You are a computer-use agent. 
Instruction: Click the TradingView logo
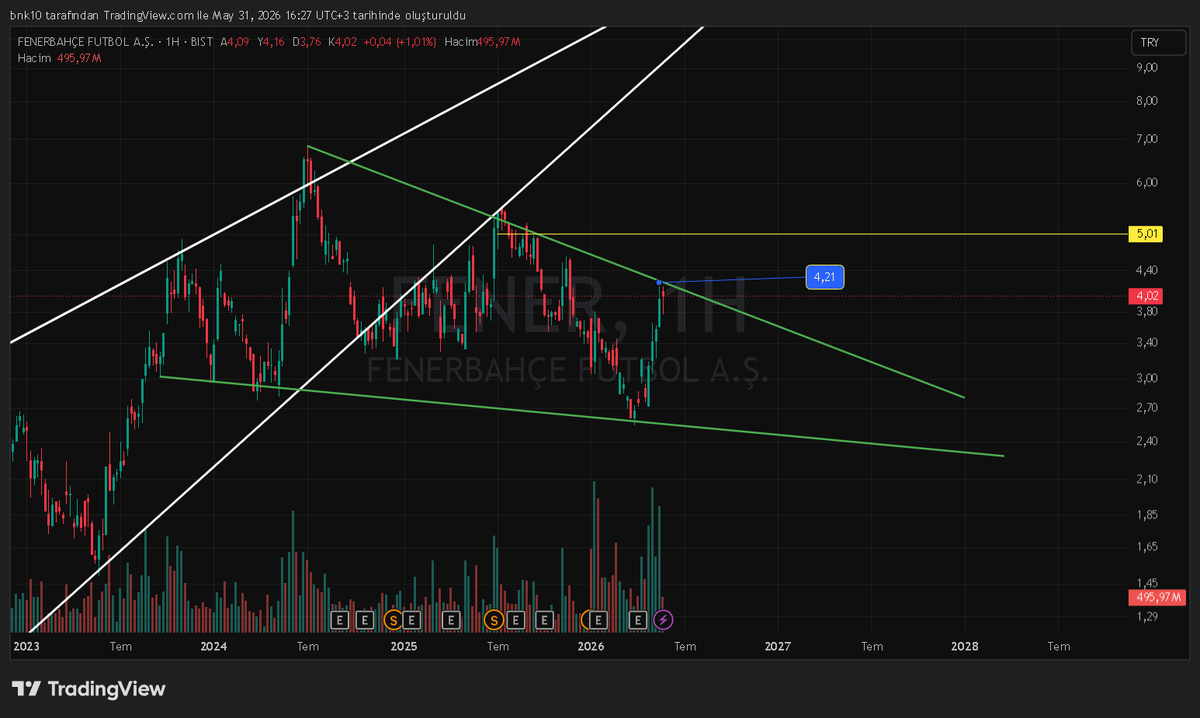pyautogui.click(x=88, y=689)
